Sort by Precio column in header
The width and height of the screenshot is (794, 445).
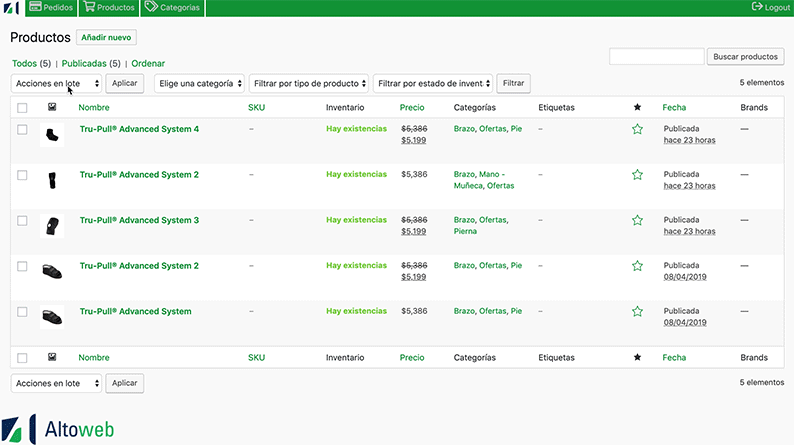pyautogui.click(x=412, y=107)
